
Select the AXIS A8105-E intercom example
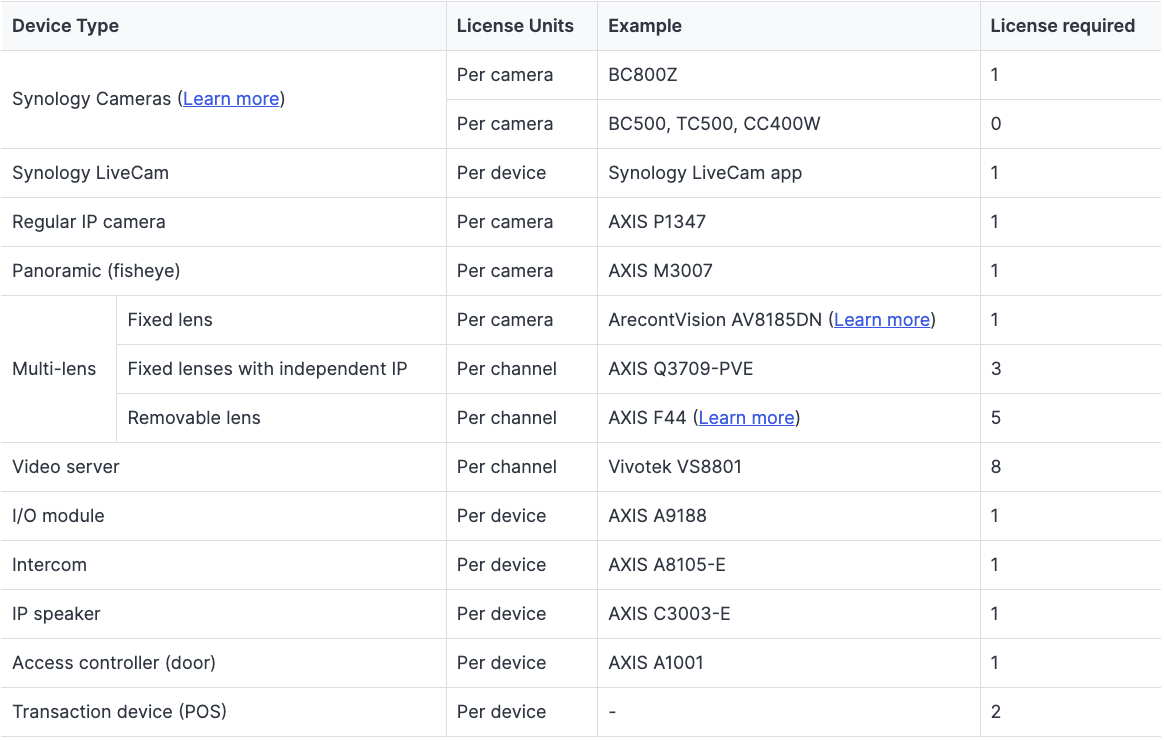click(x=667, y=565)
